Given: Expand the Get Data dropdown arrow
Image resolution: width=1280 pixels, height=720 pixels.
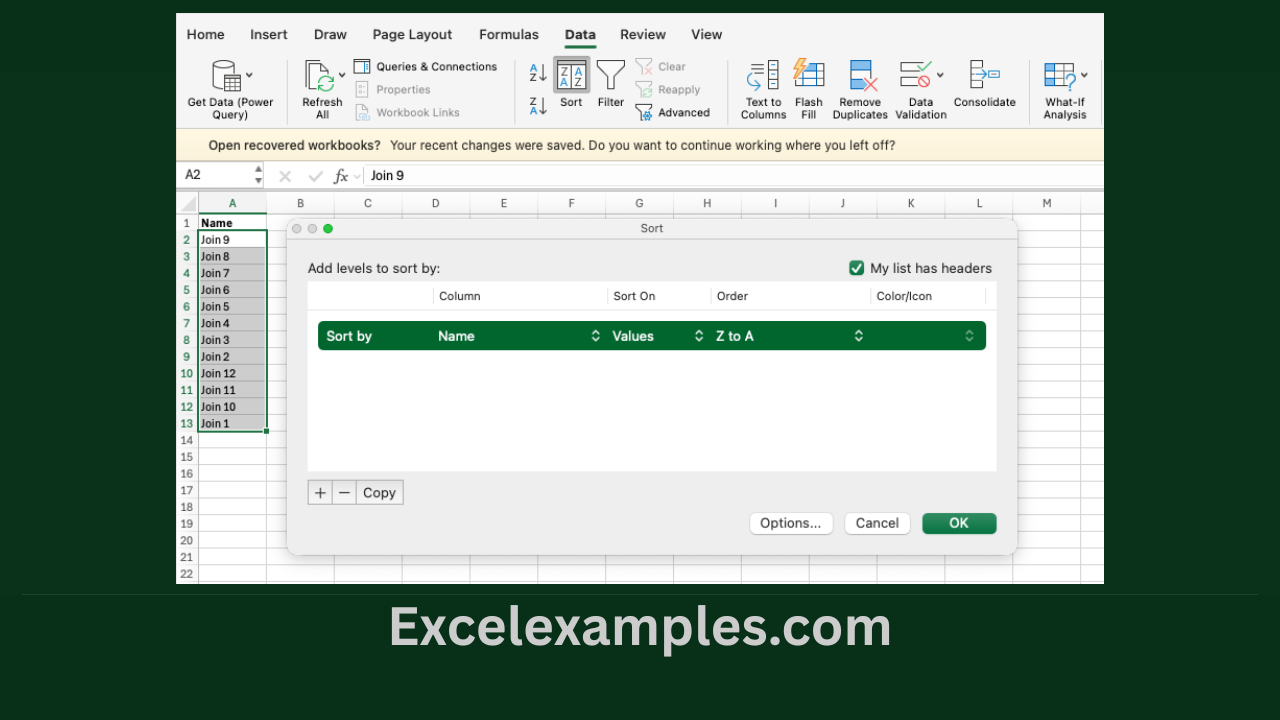Looking at the screenshot, I should pos(249,75).
